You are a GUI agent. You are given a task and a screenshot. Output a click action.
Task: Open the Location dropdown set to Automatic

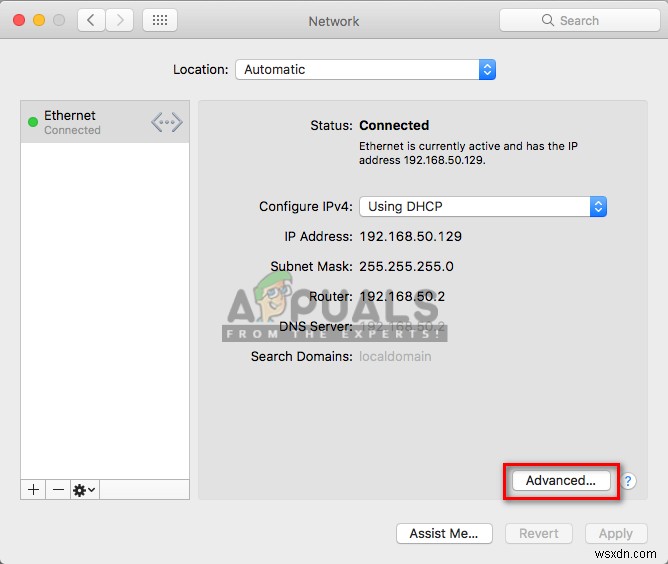(x=365, y=69)
